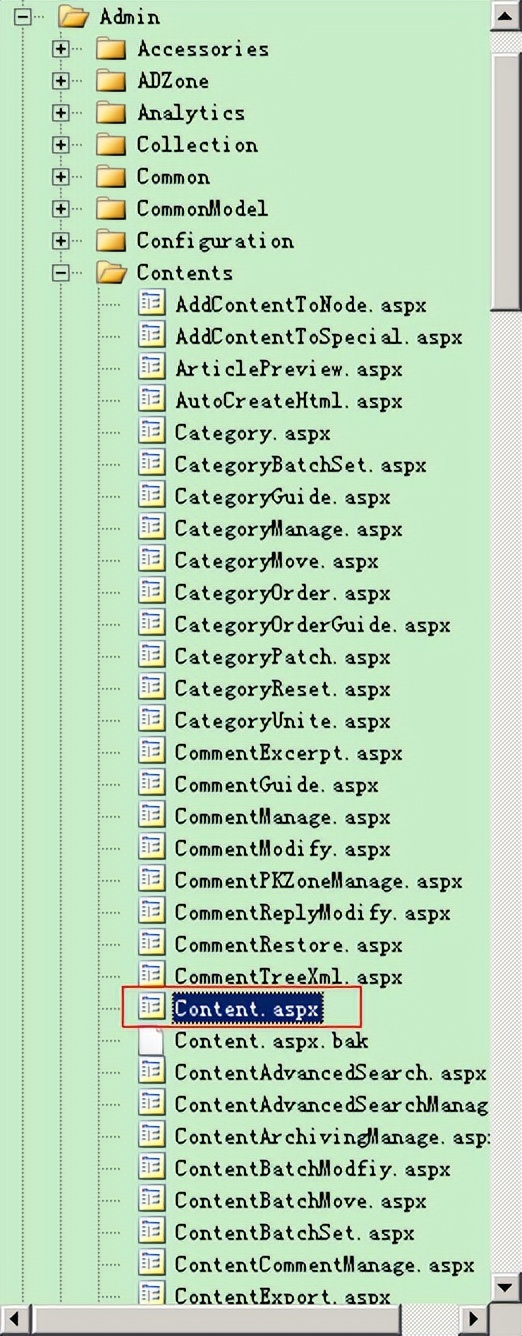Click the vertical scrollbar up arrow

[505, 16]
